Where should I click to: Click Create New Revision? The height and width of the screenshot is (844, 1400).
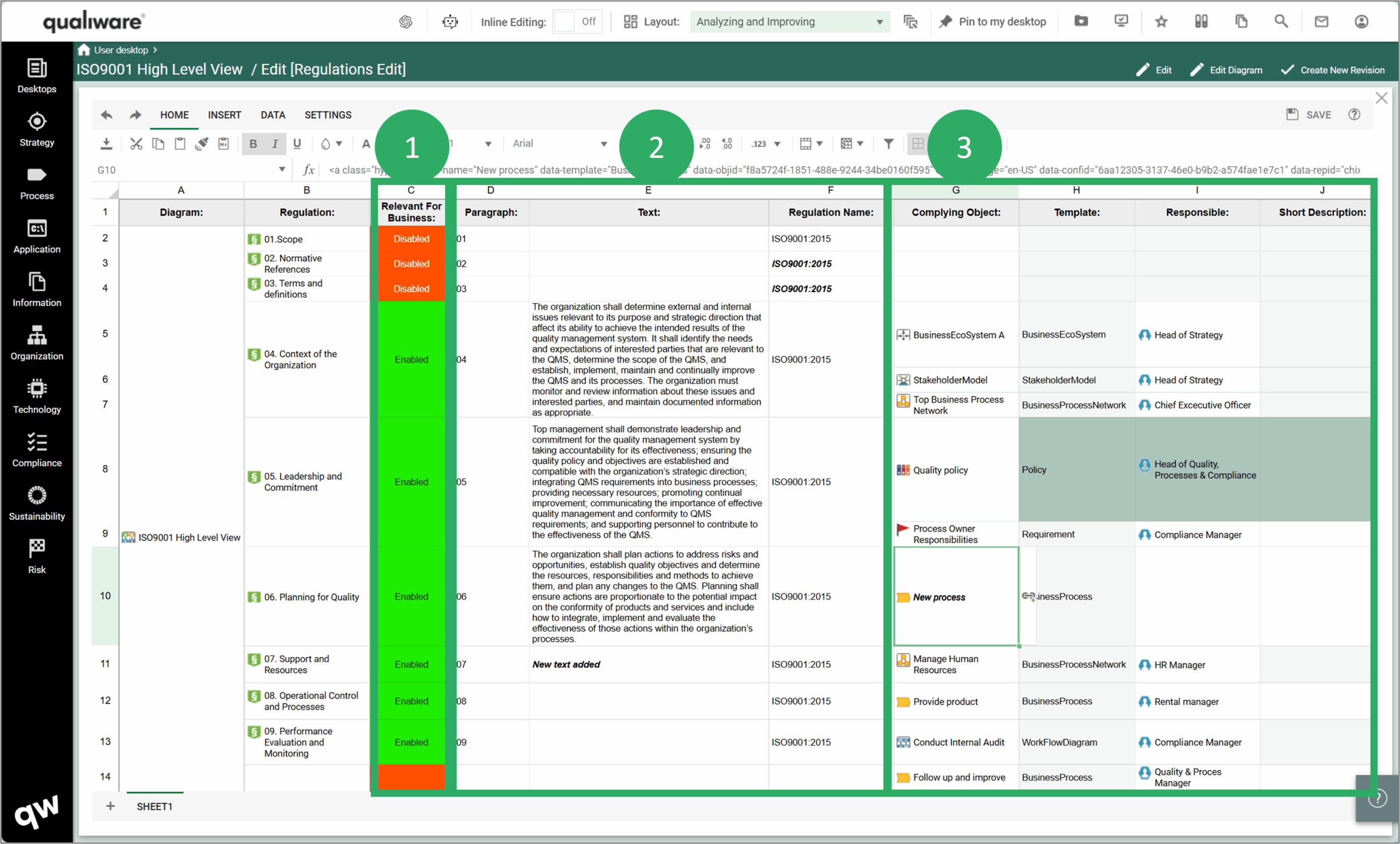1333,70
